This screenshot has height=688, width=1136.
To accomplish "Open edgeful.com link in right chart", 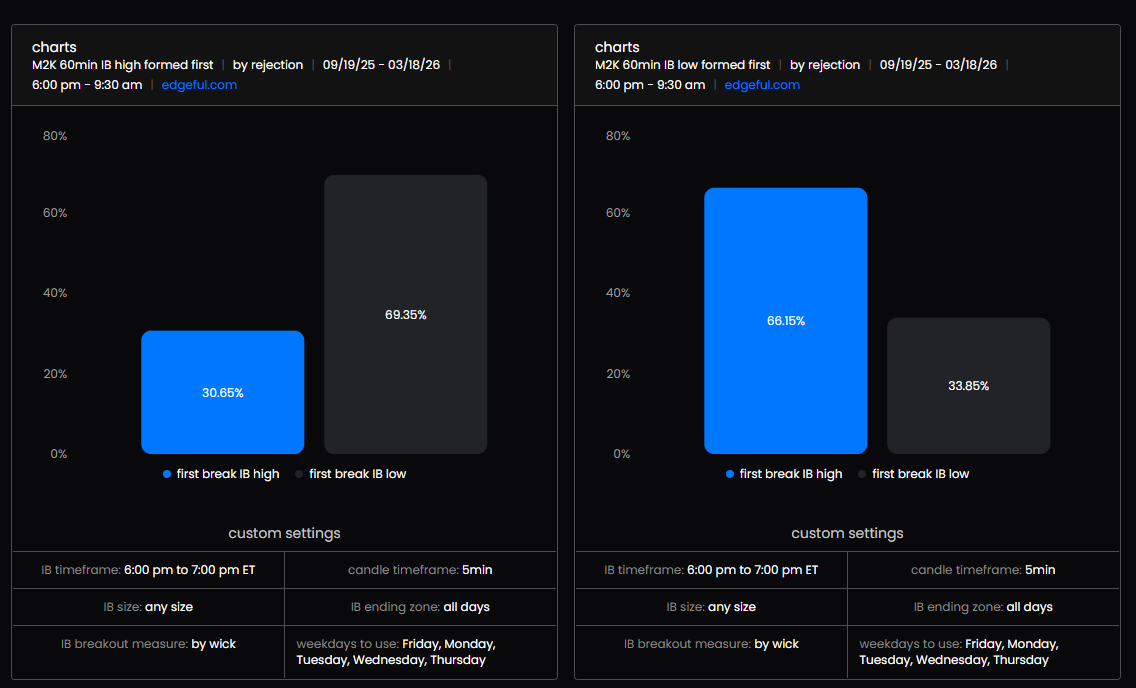I will pos(762,85).
